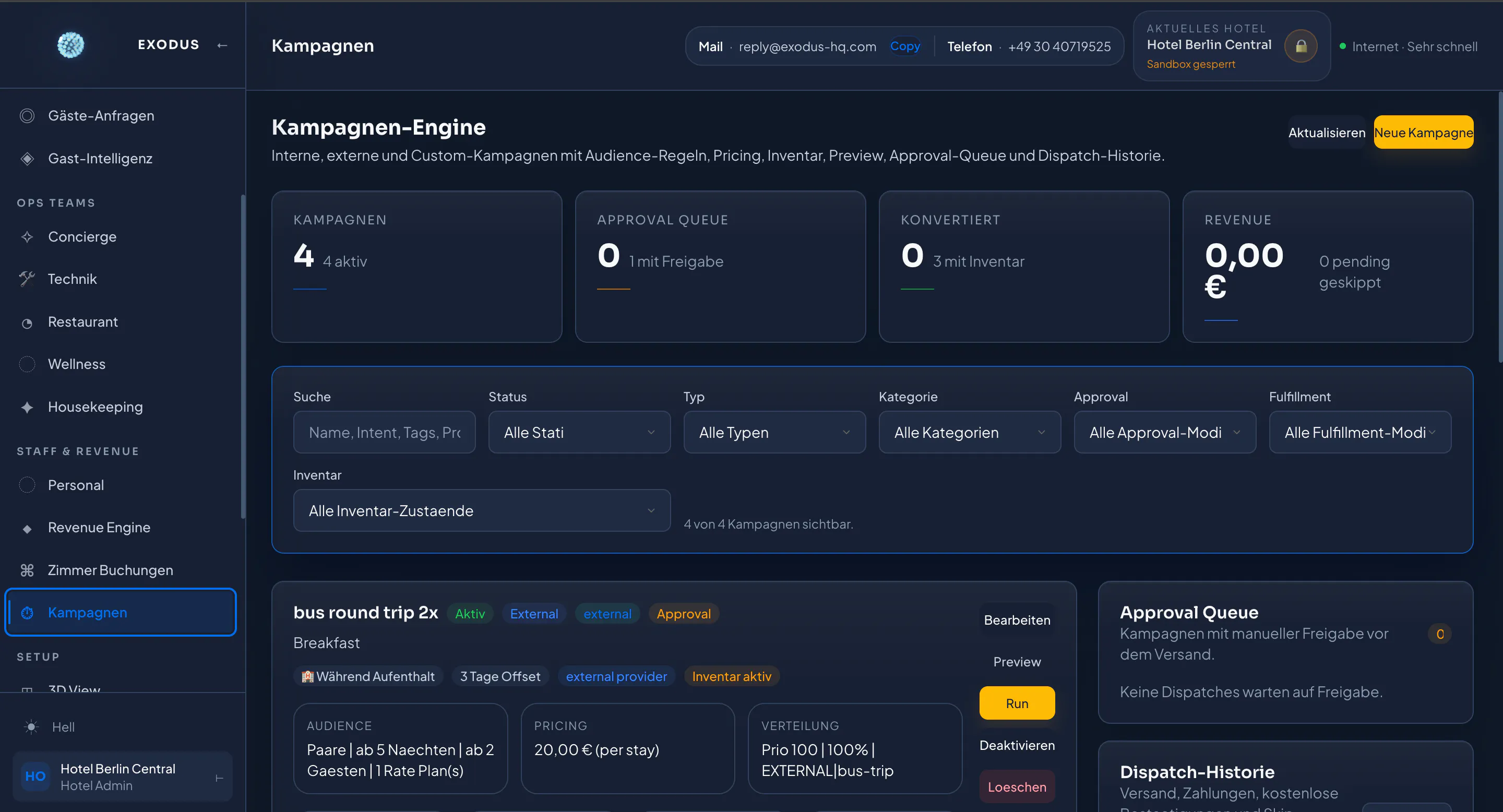Click the Personal circle icon
This screenshot has width=1503, height=812.
click(x=27, y=485)
